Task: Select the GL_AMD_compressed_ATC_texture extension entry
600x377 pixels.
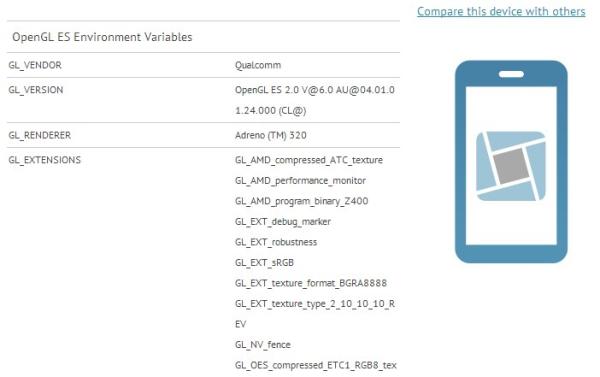Action: pos(309,160)
